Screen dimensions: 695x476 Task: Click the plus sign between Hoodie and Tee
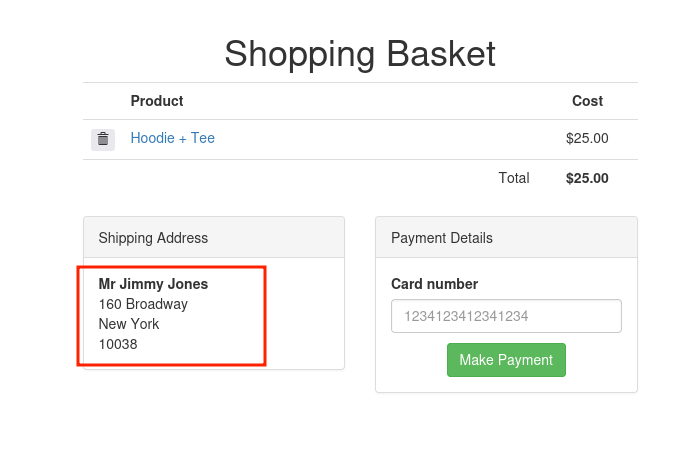pyautogui.click(x=183, y=139)
